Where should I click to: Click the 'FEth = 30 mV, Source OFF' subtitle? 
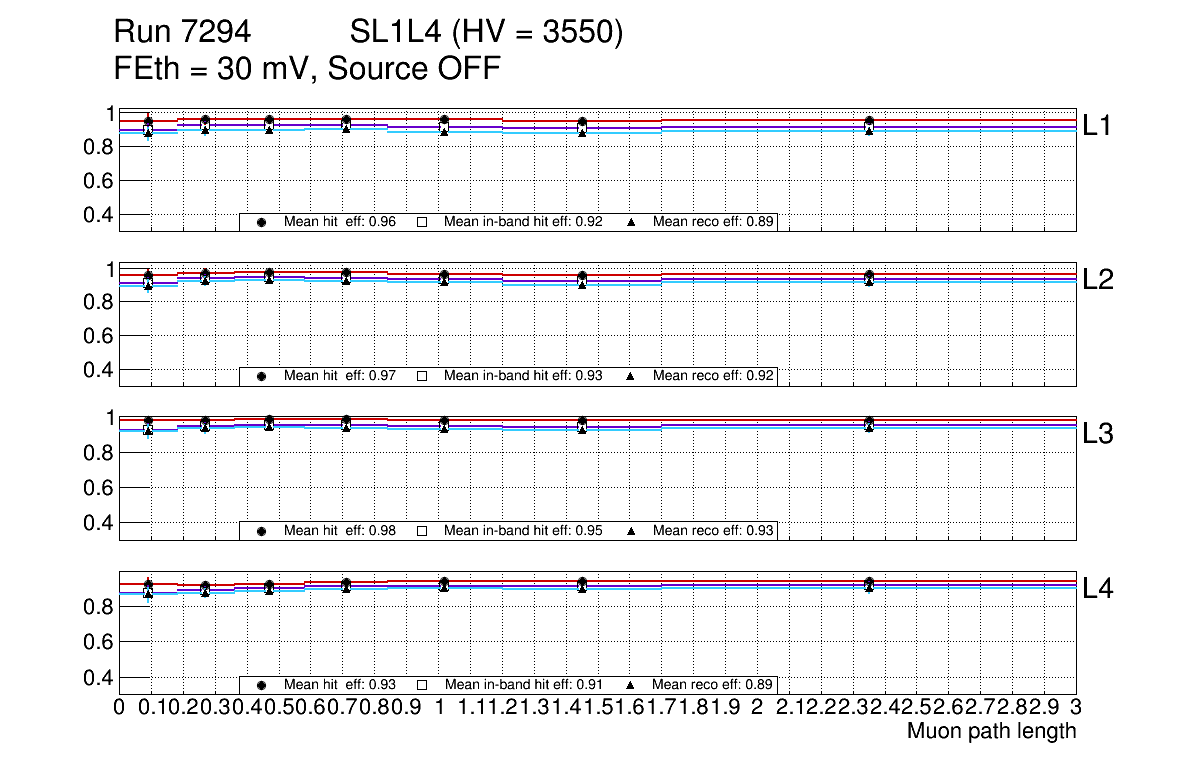click(x=307, y=70)
